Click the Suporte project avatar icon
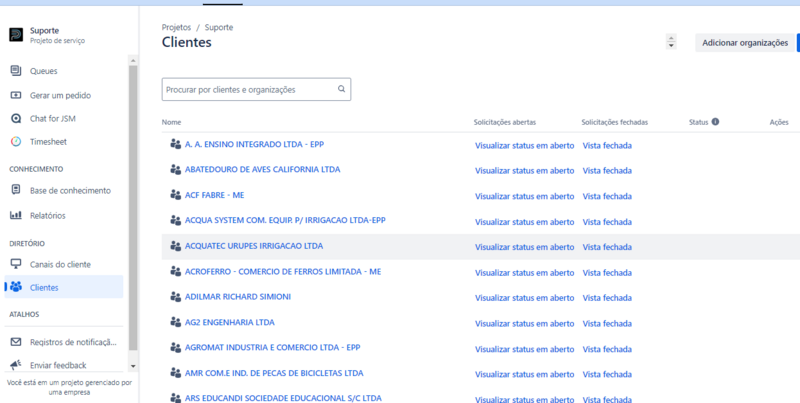Viewport: 800px width, 403px height. click(16, 35)
